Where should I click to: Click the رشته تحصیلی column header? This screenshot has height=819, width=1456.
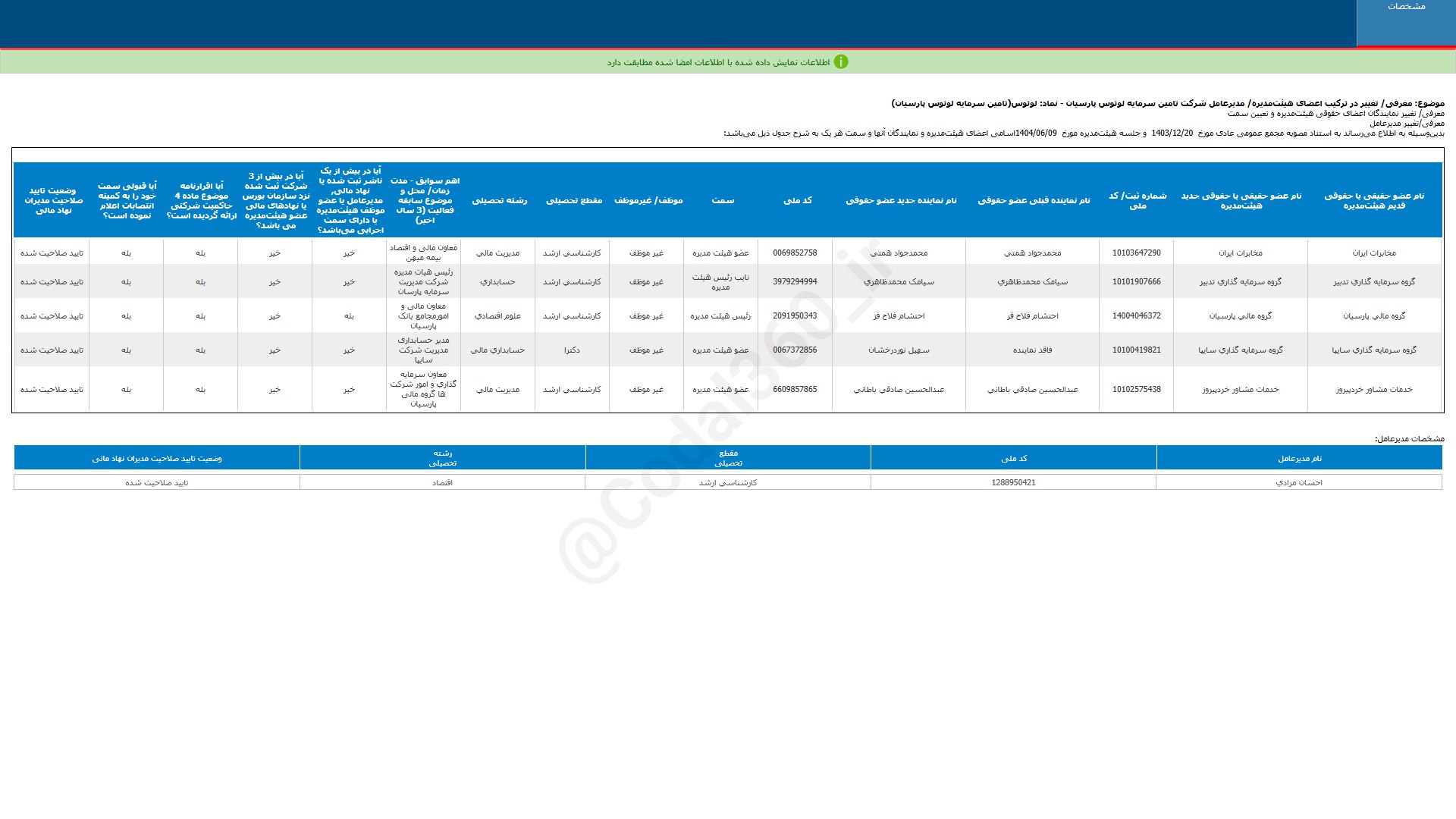click(499, 200)
